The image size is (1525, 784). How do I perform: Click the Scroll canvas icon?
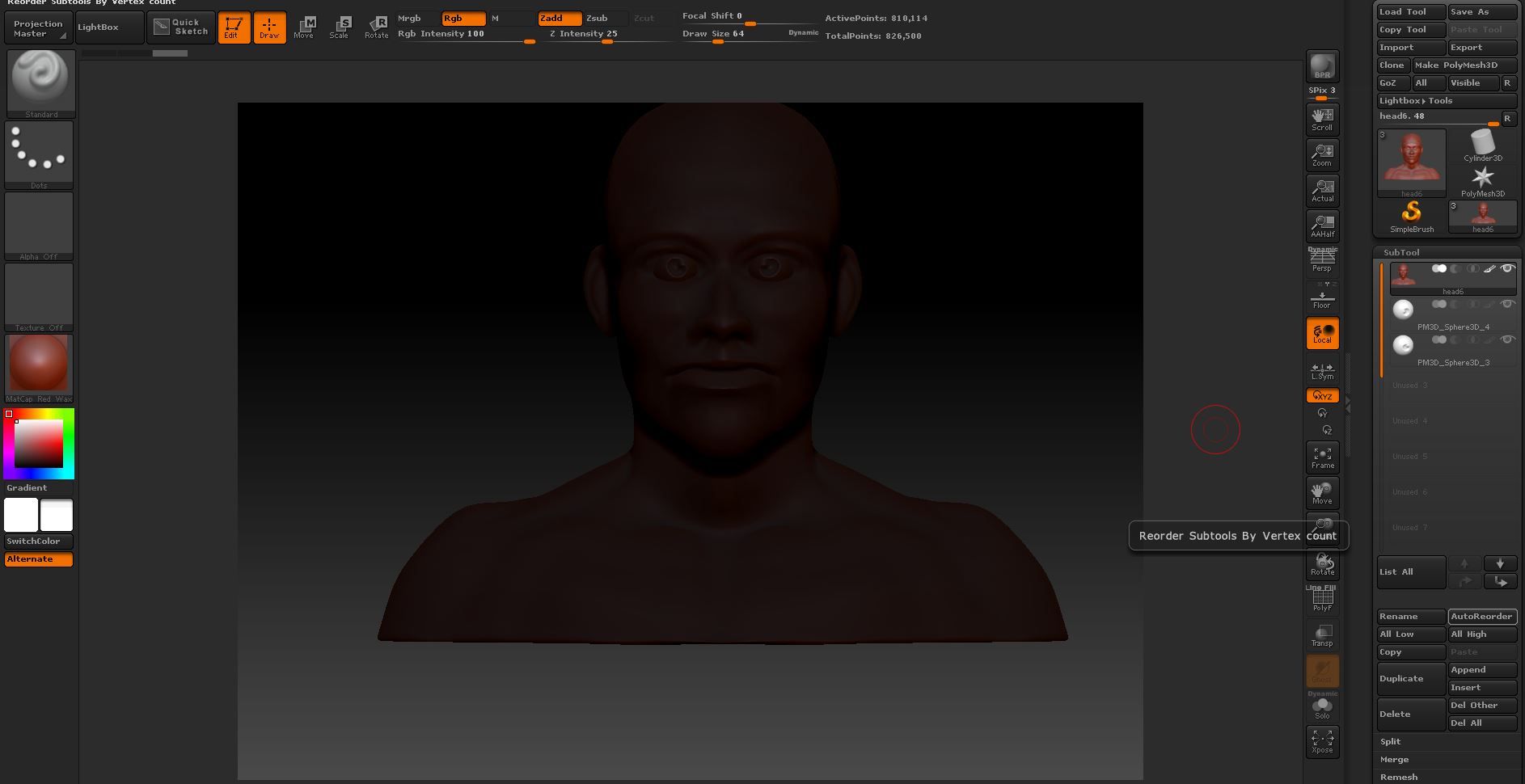click(x=1322, y=119)
